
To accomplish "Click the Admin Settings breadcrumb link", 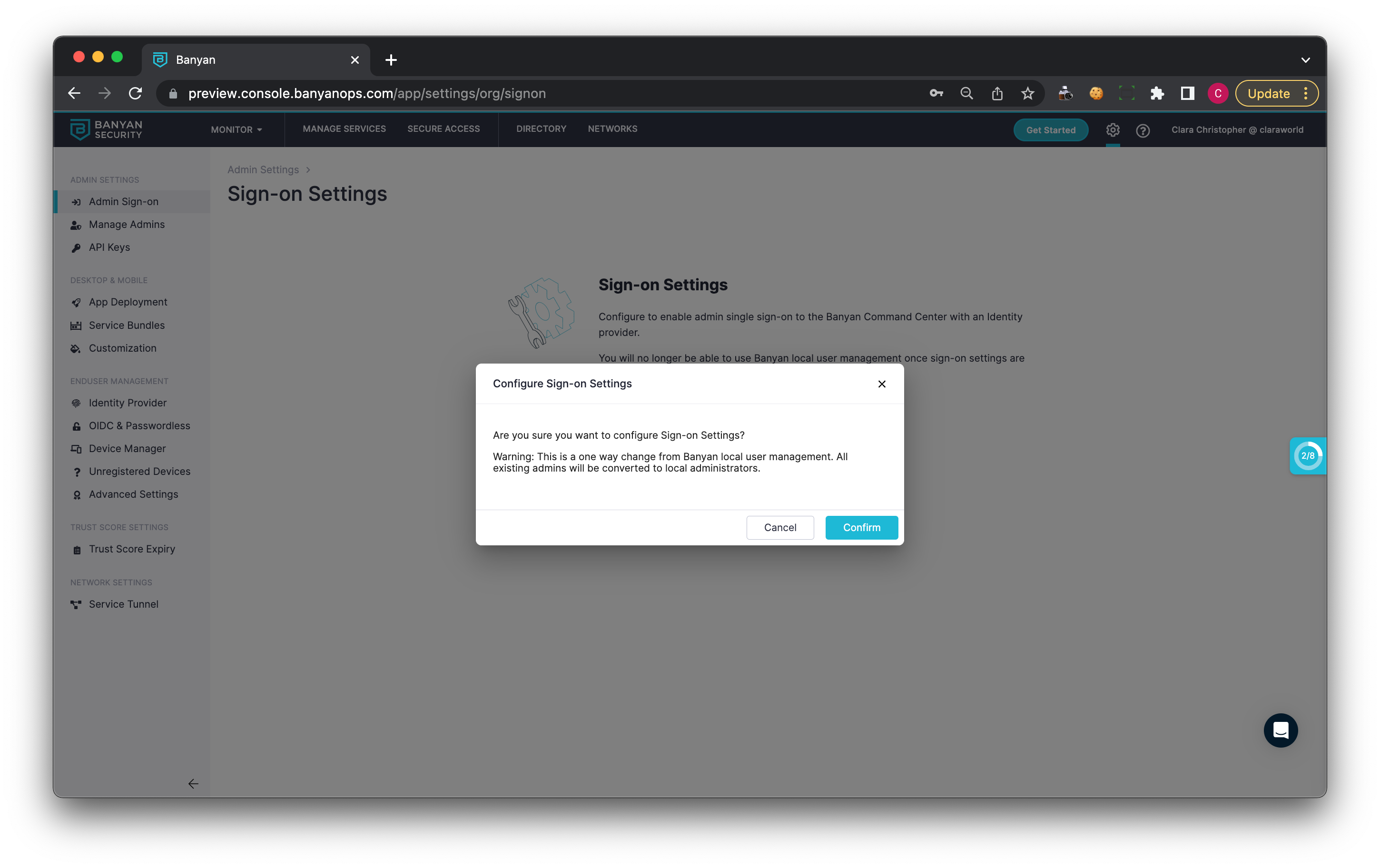I will [x=263, y=169].
